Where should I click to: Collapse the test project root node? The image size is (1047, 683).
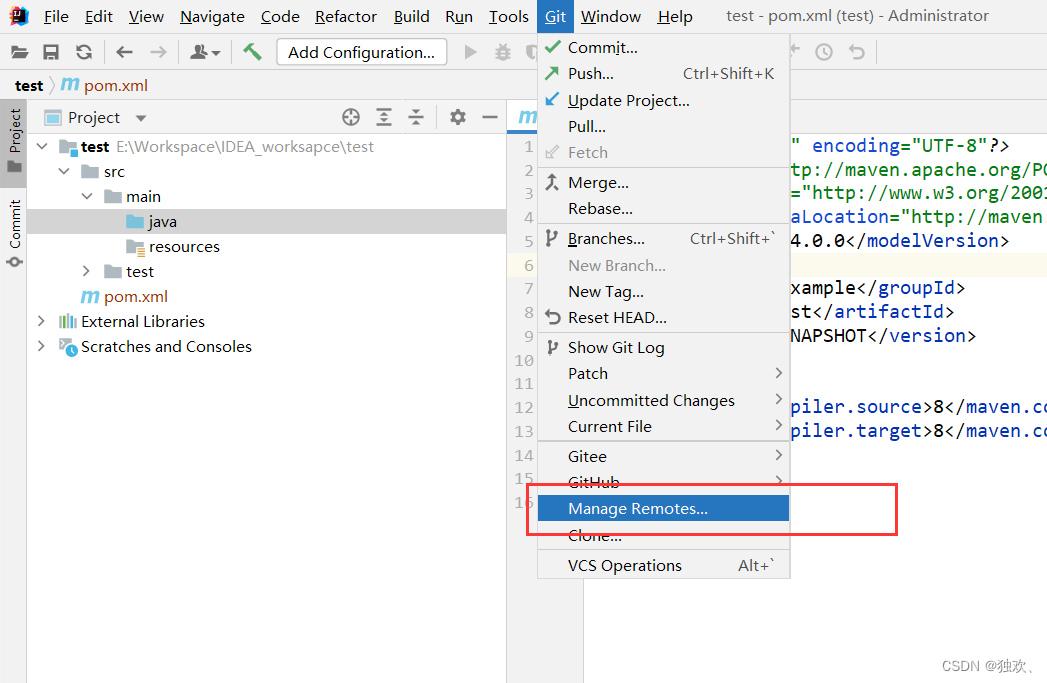[x=43, y=146]
